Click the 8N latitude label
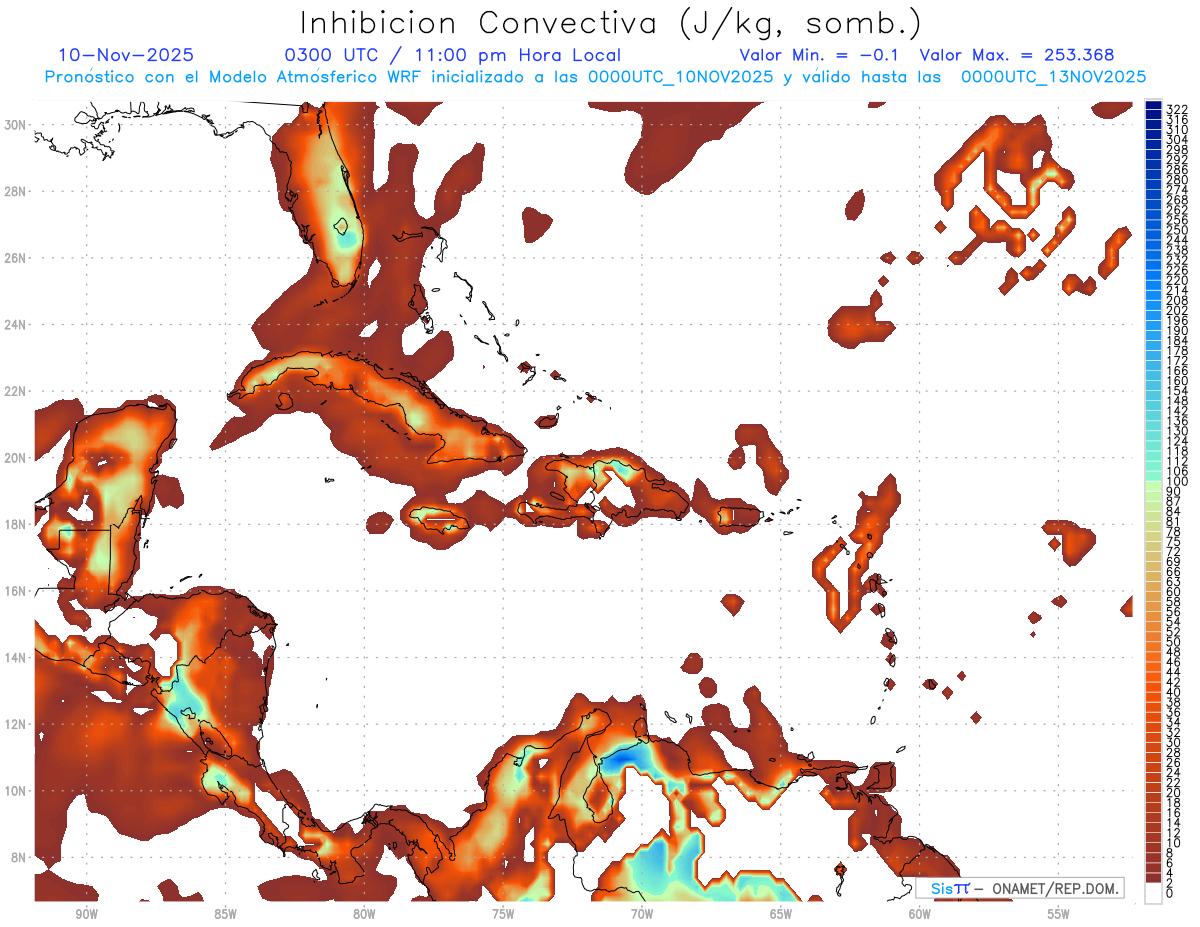The height and width of the screenshot is (927, 1200). pos(19,857)
